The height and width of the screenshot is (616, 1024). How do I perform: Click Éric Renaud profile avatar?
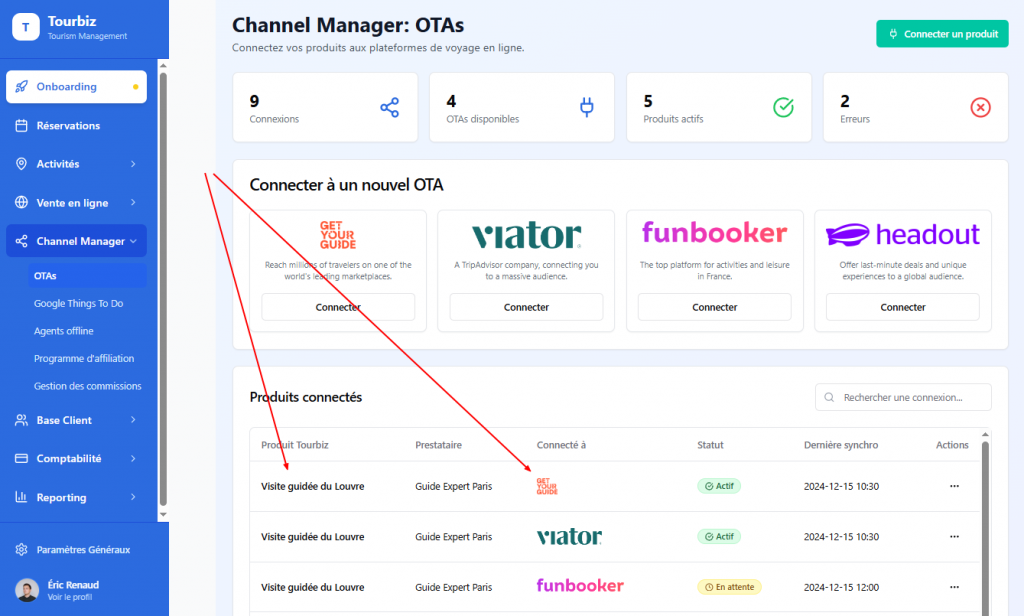[x=28, y=590]
